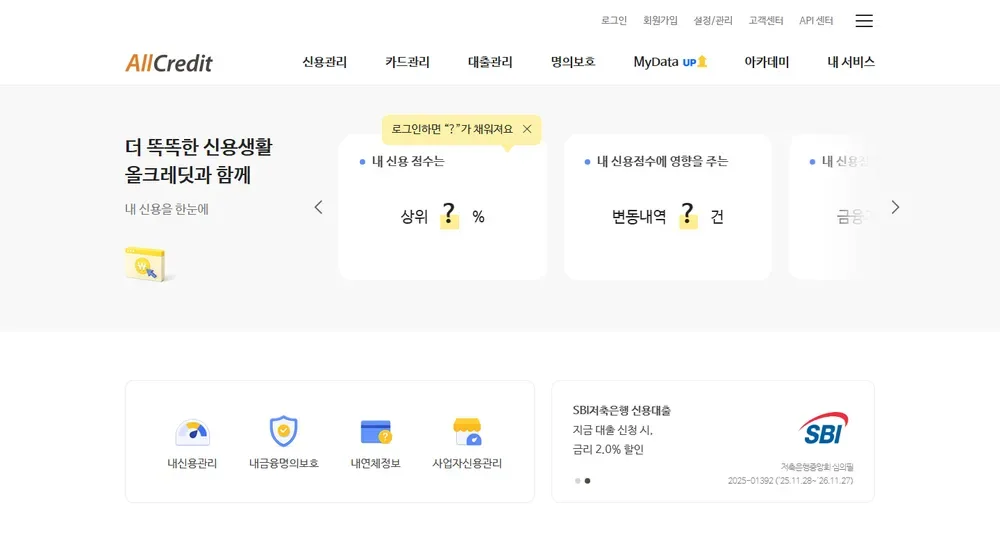This screenshot has height=542, width=1000.
Task: Click question mark in 상위 % card
Action: point(449,215)
